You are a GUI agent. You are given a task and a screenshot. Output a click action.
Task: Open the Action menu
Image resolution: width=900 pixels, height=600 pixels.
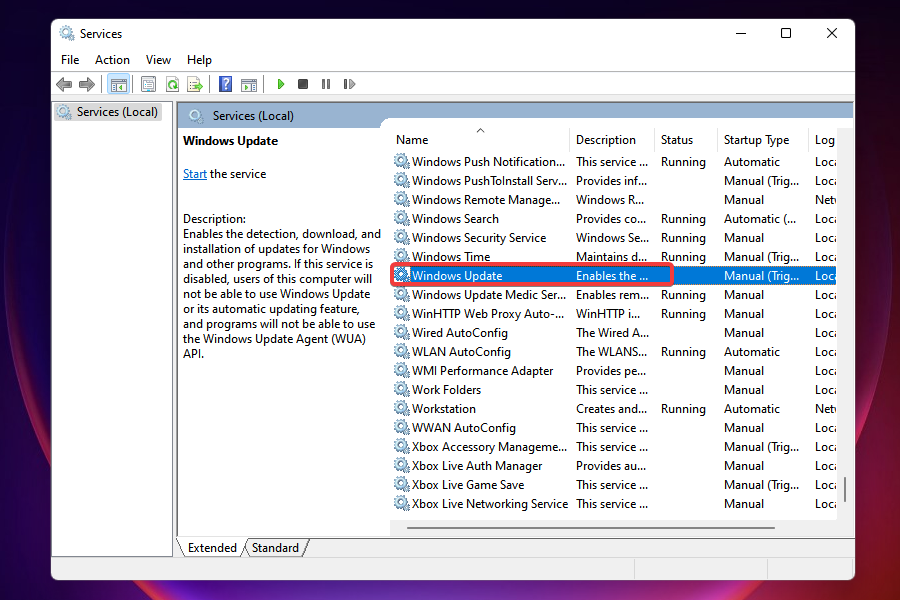[112, 60]
